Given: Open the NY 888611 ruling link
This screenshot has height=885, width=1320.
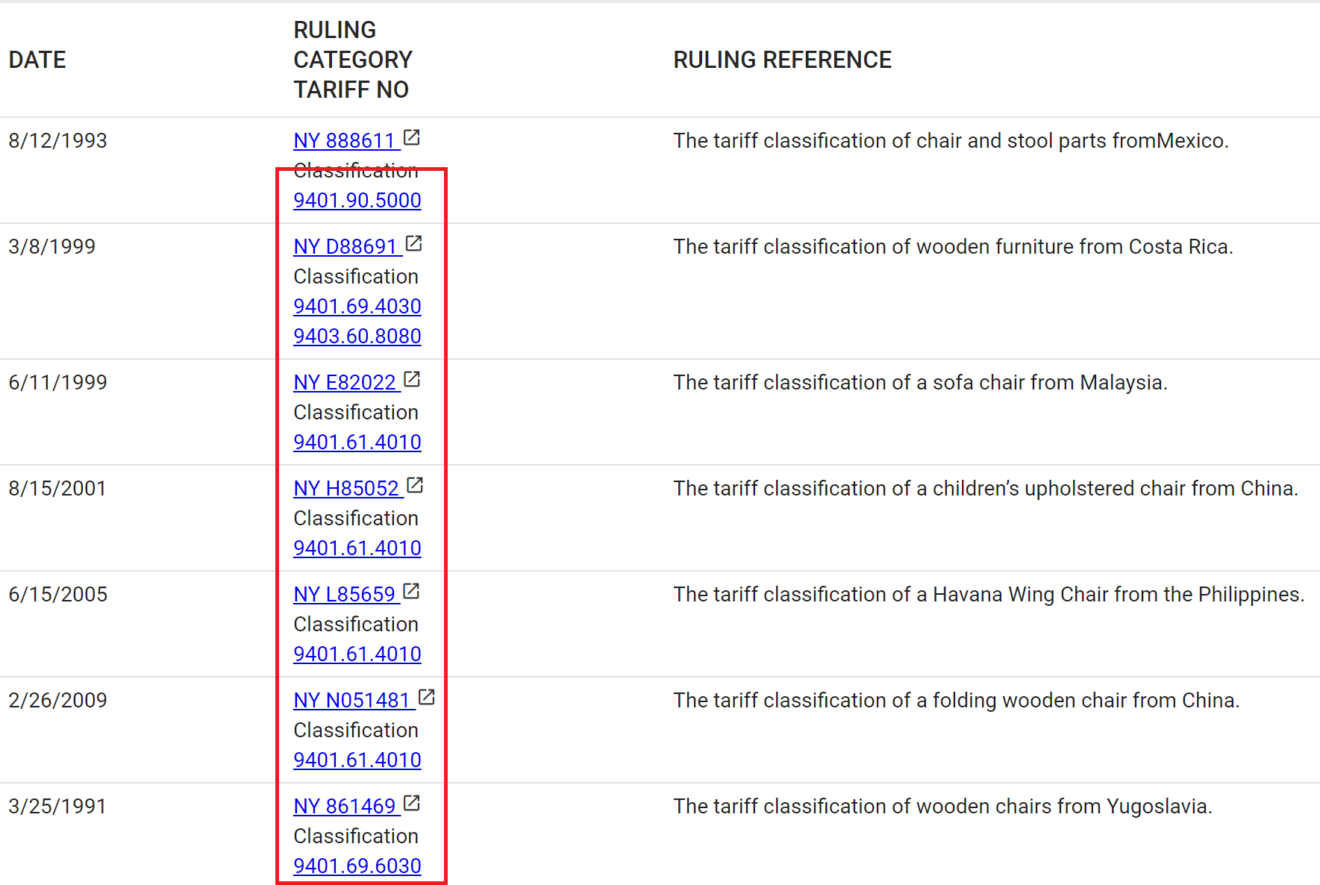Looking at the screenshot, I should (346, 140).
